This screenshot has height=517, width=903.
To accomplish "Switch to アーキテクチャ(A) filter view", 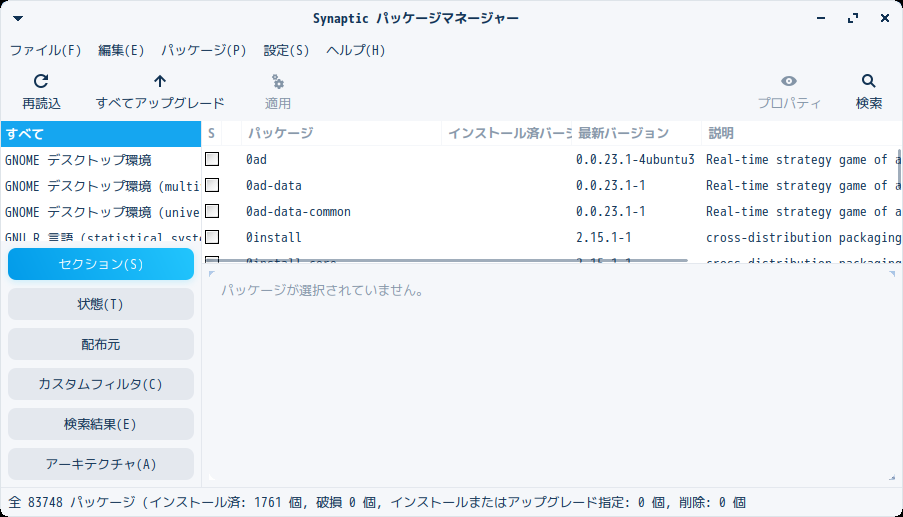I will click(x=101, y=464).
